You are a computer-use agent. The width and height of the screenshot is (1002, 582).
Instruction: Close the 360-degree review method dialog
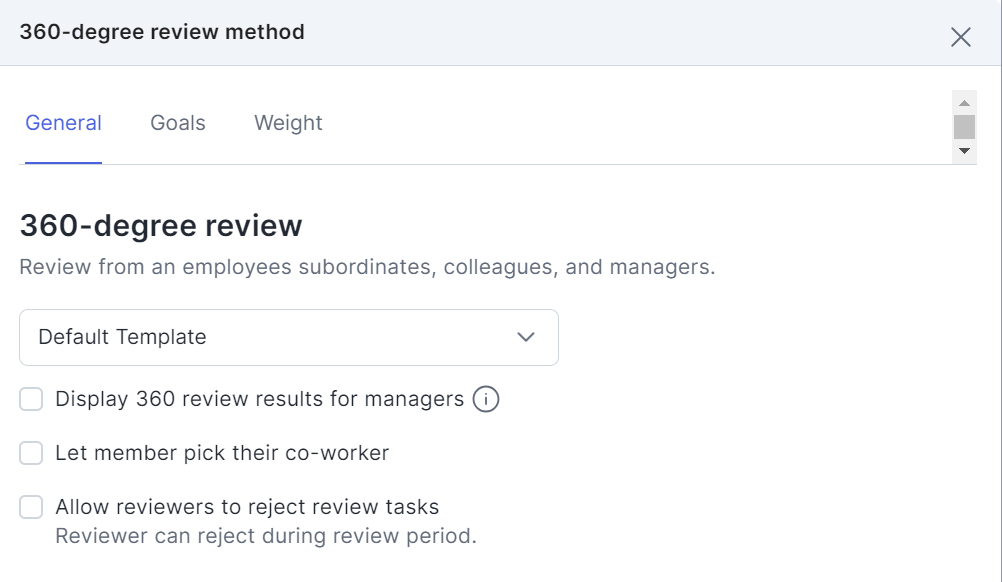(960, 37)
